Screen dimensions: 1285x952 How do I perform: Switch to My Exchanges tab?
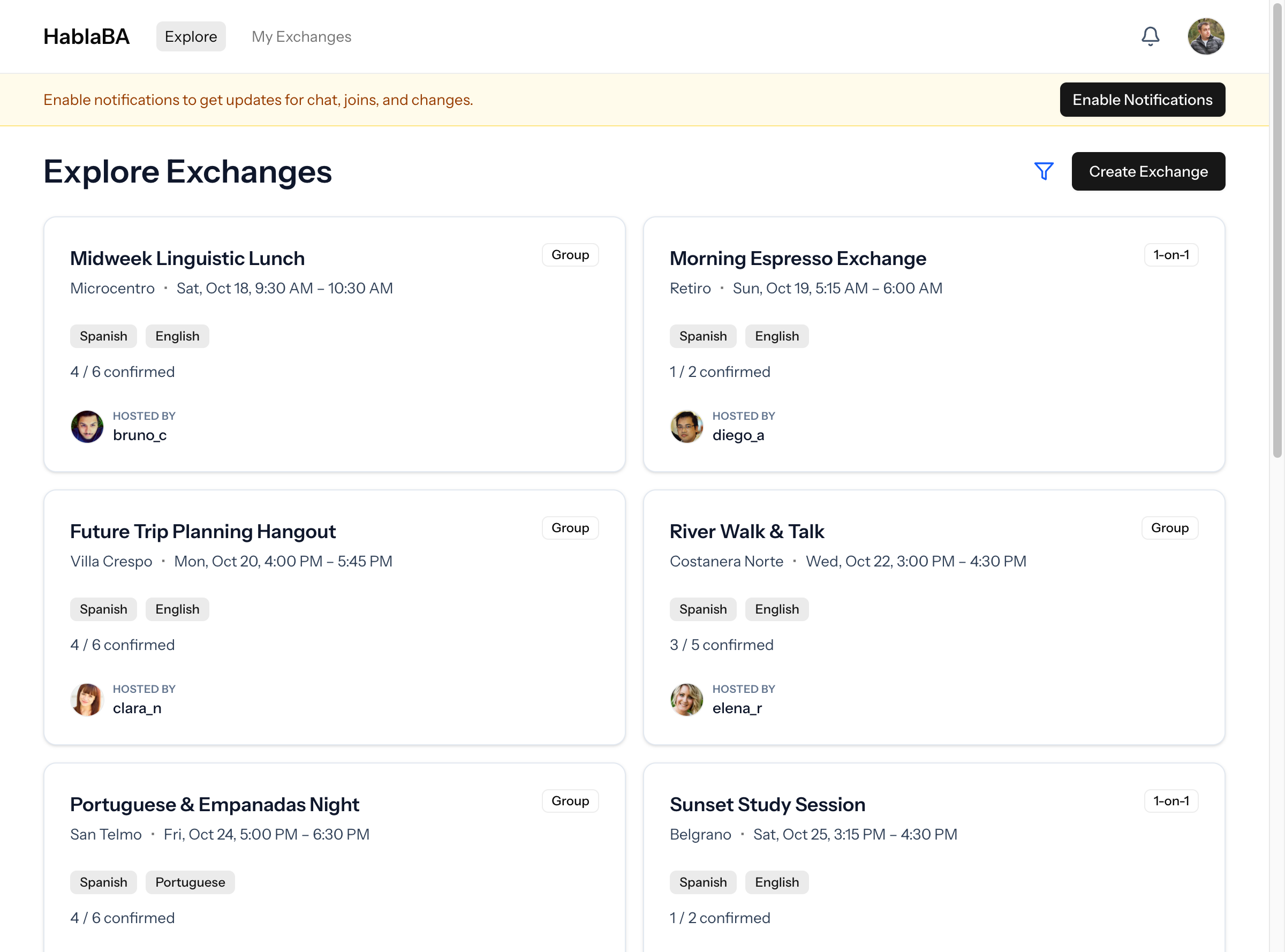(301, 36)
